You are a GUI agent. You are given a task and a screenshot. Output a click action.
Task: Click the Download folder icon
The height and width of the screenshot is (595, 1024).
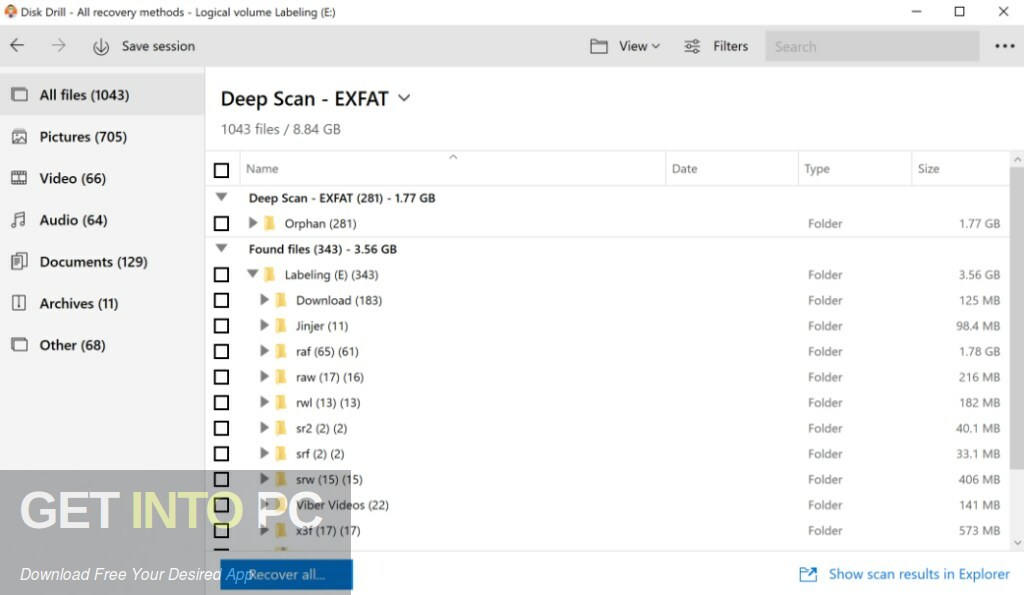[x=281, y=300]
